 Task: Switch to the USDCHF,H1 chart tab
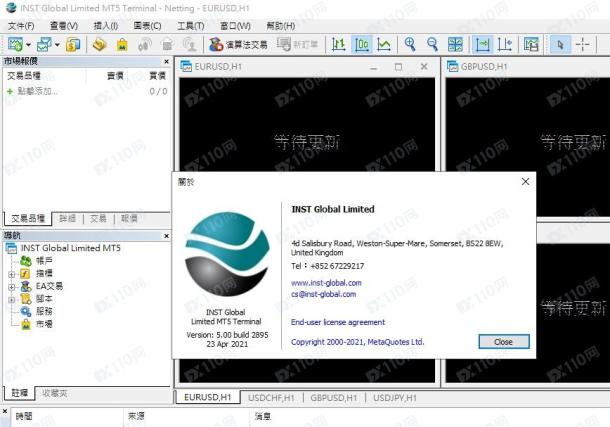point(271,398)
